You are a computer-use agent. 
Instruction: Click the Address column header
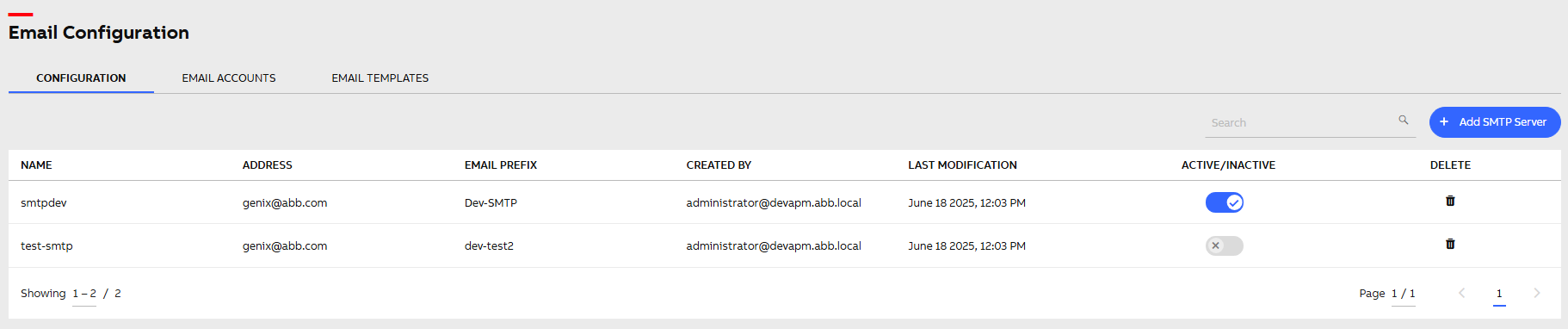268,164
